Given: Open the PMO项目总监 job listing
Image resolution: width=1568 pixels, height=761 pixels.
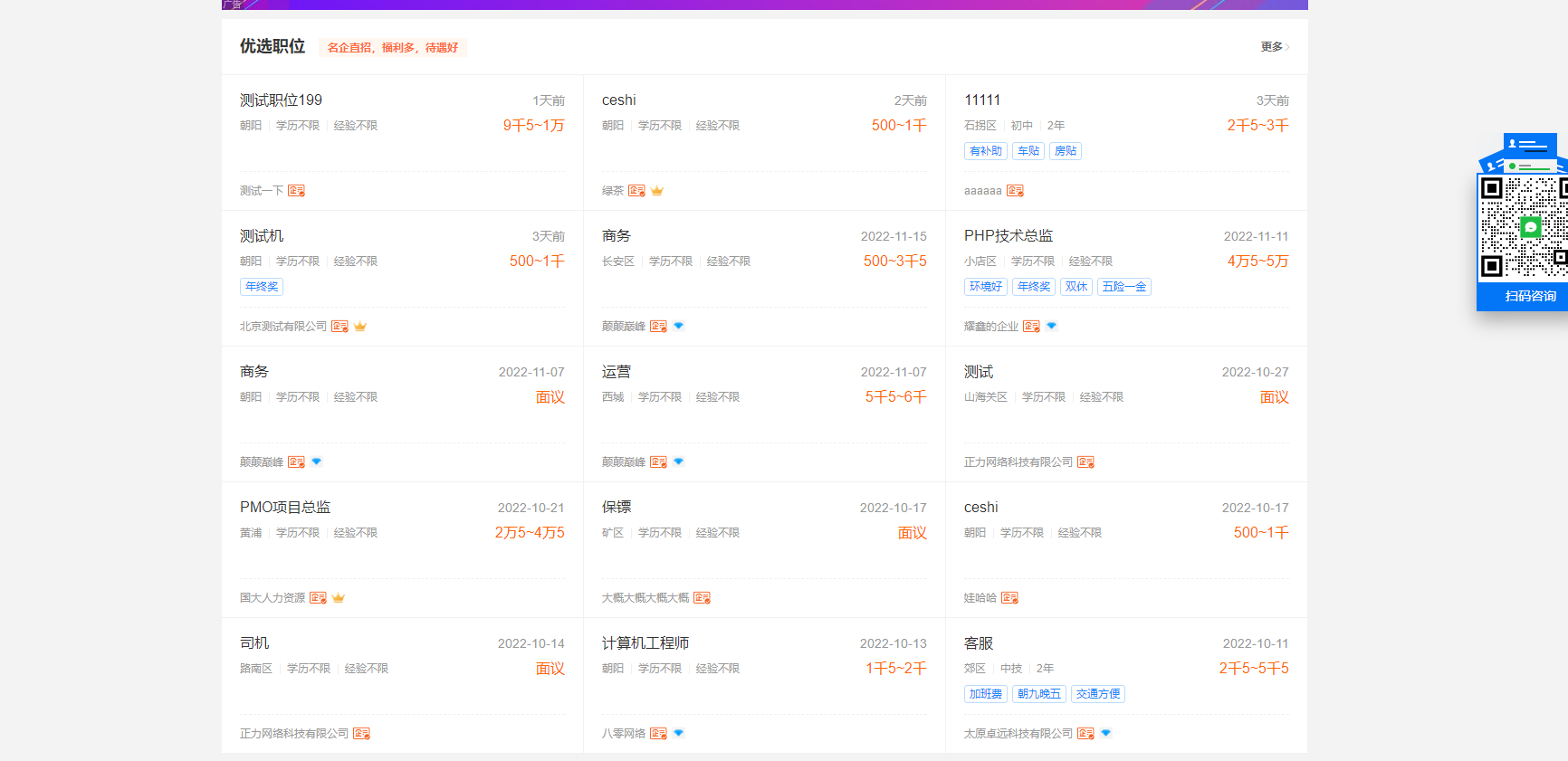Looking at the screenshot, I should coord(285,508).
